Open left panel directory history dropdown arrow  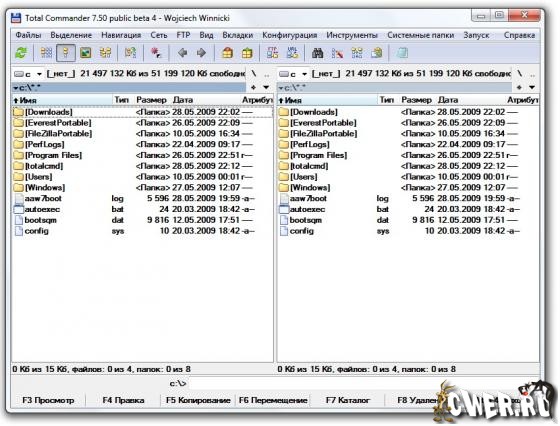click(x=266, y=87)
